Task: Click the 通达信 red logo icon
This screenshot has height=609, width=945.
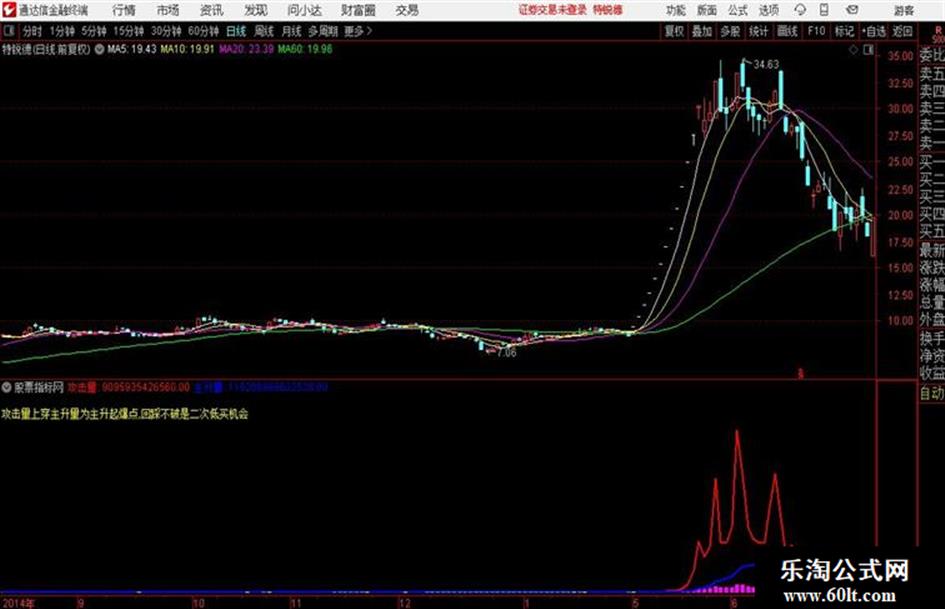Action: tap(8, 10)
